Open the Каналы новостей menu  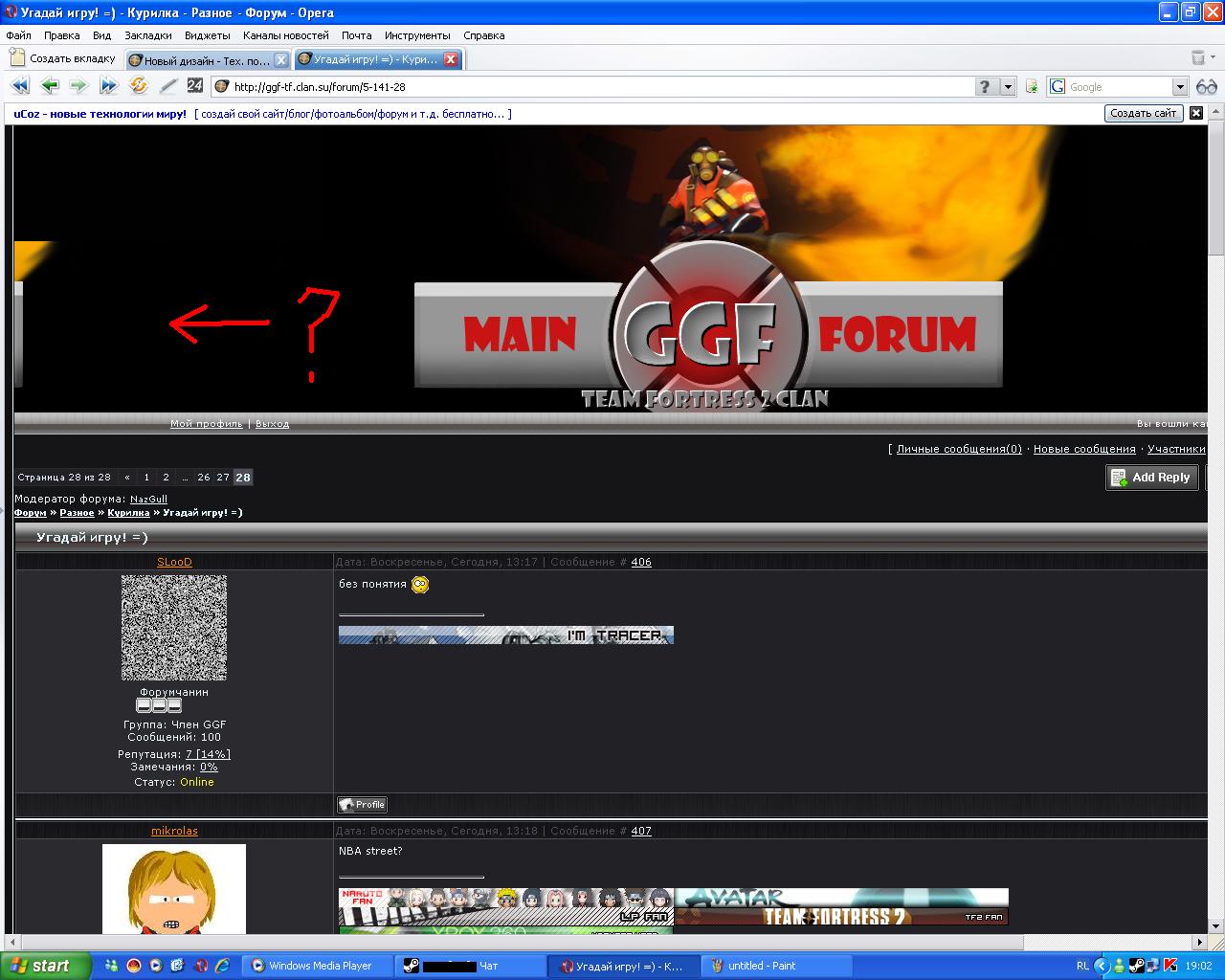tap(285, 35)
